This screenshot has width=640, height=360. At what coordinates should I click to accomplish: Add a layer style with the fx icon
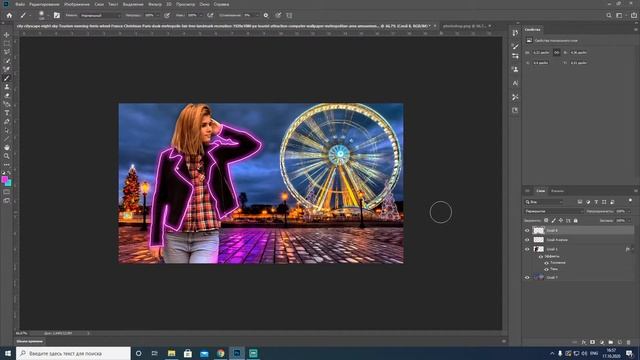click(584, 342)
